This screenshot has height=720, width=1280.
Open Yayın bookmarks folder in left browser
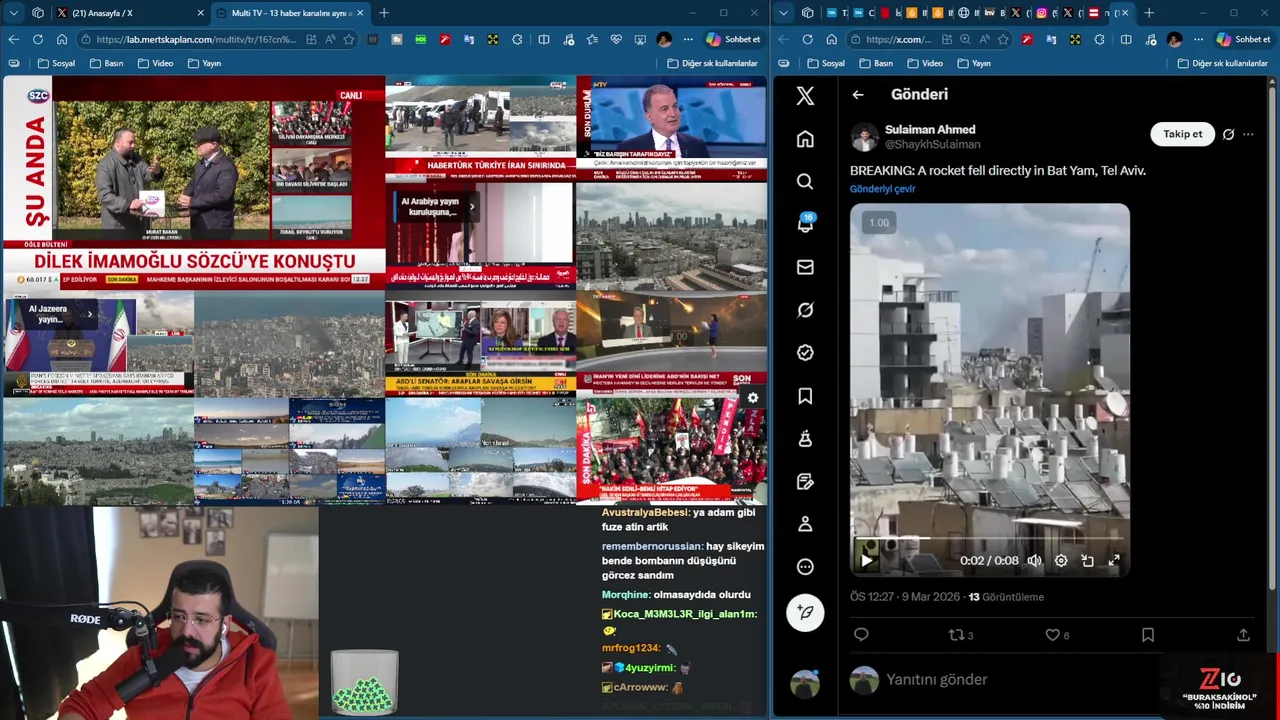tap(204, 63)
